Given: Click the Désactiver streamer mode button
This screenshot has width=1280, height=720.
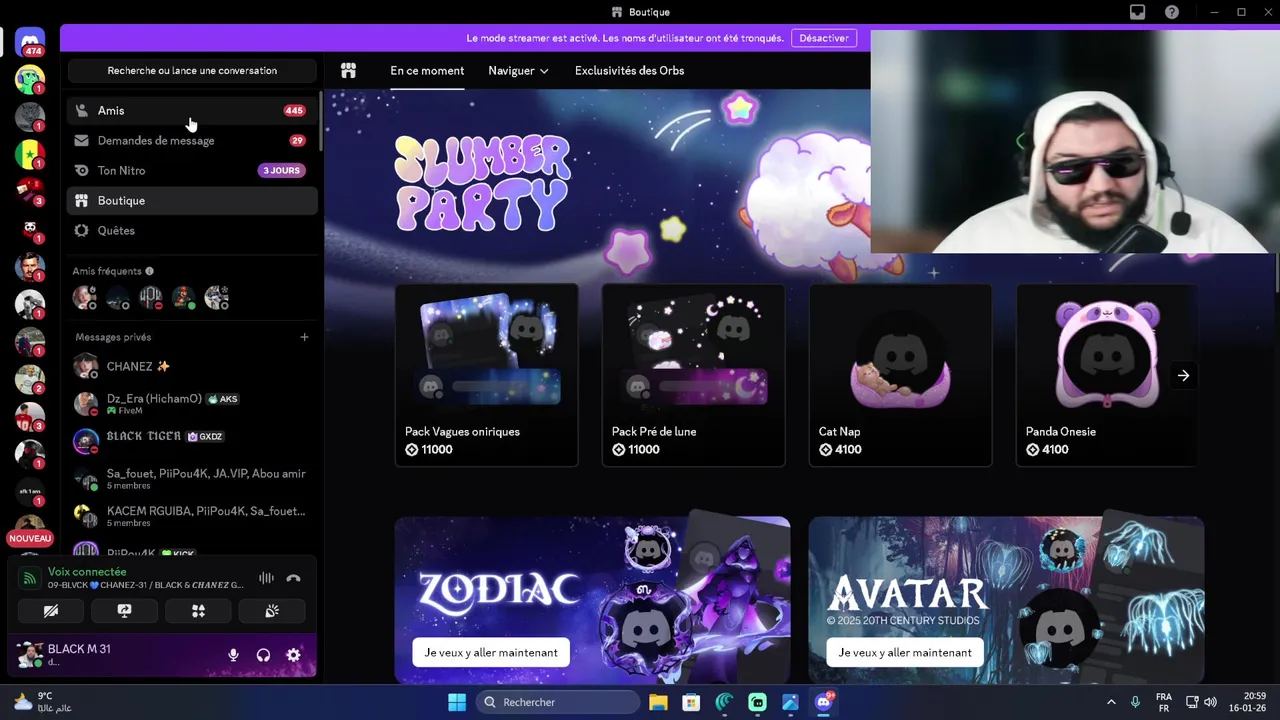Looking at the screenshot, I should coord(824,38).
